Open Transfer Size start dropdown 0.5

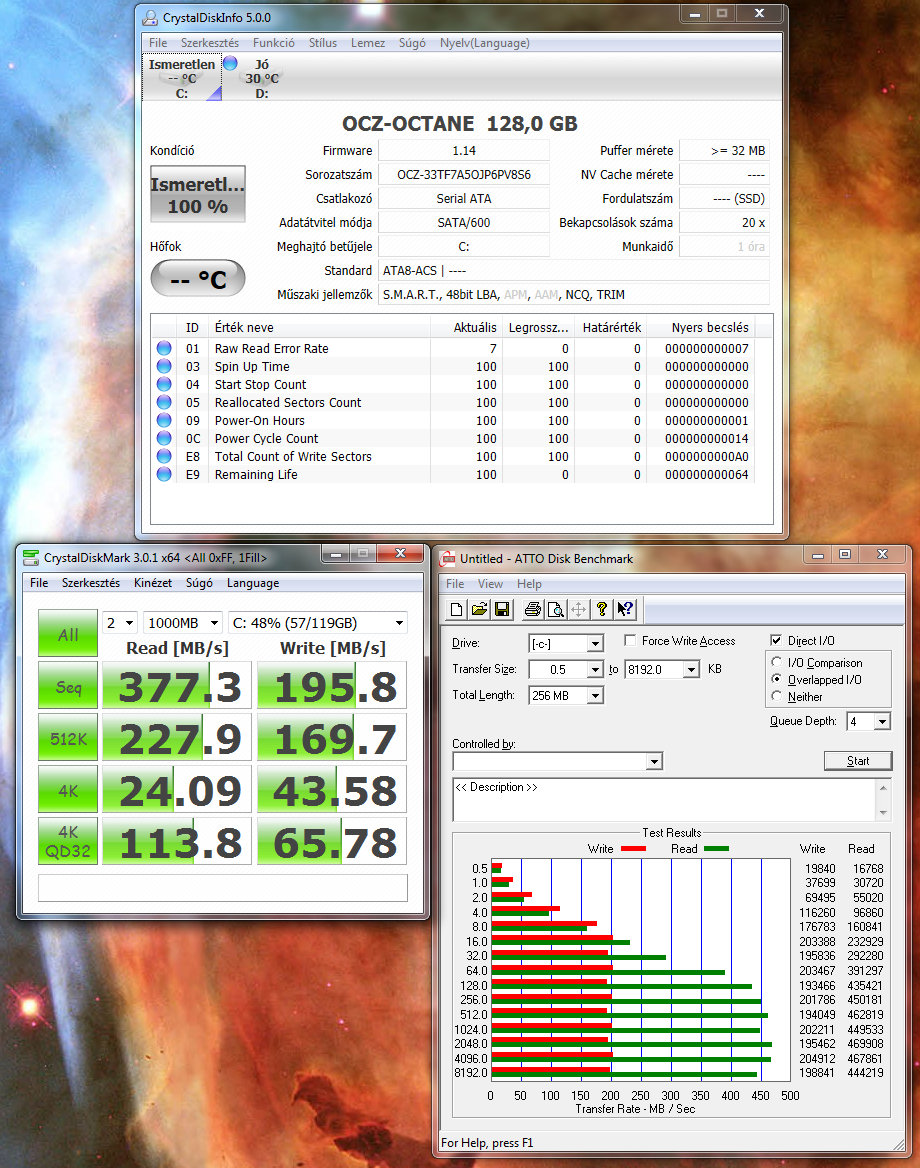tap(594, 670)
